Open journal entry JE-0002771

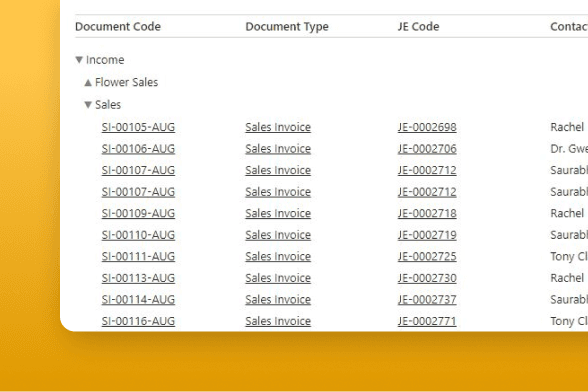(x=427, y=321)
